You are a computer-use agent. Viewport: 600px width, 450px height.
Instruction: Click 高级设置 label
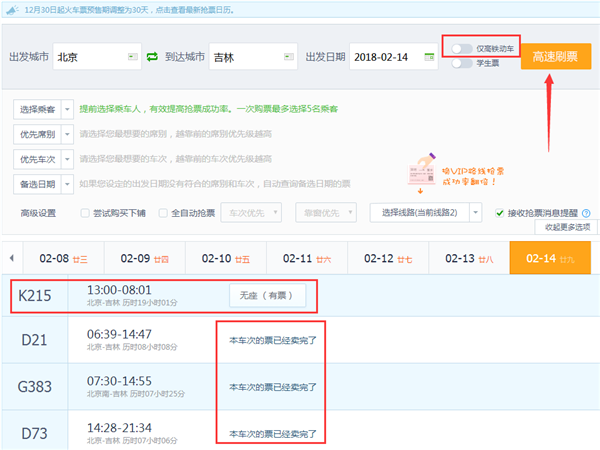38,213
